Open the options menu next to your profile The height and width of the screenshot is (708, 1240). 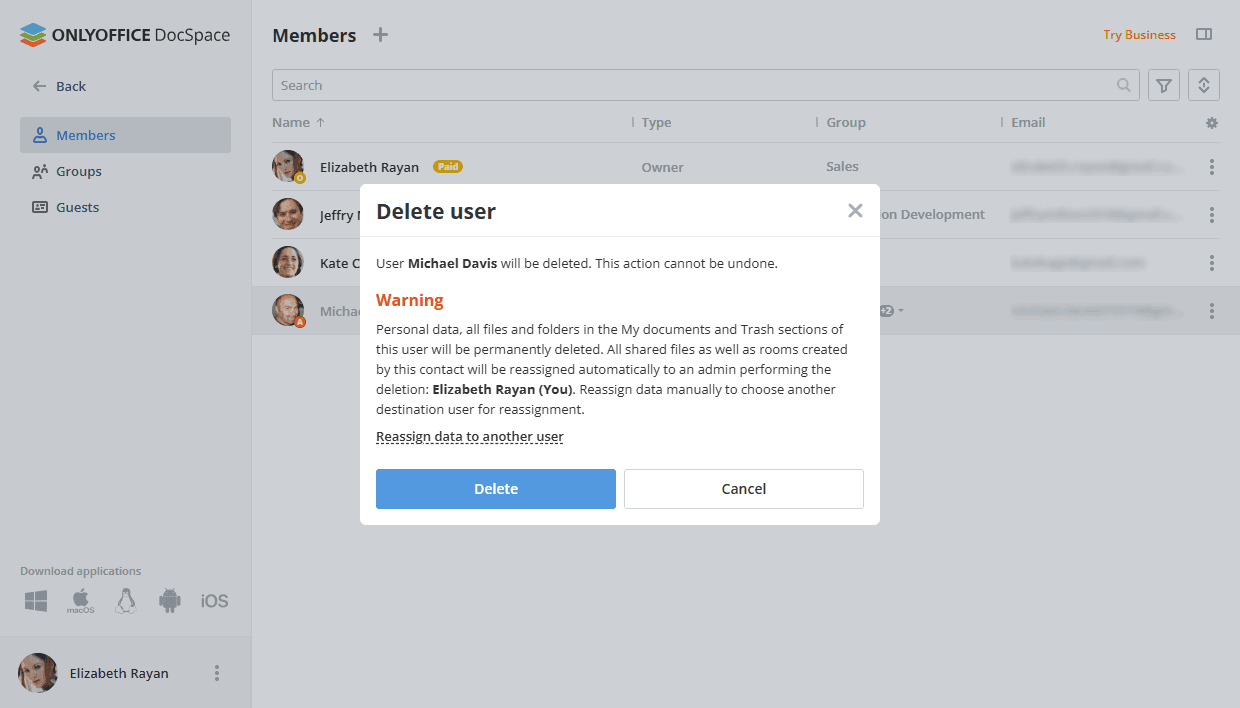pyautogui.click(x=217, y=673)
